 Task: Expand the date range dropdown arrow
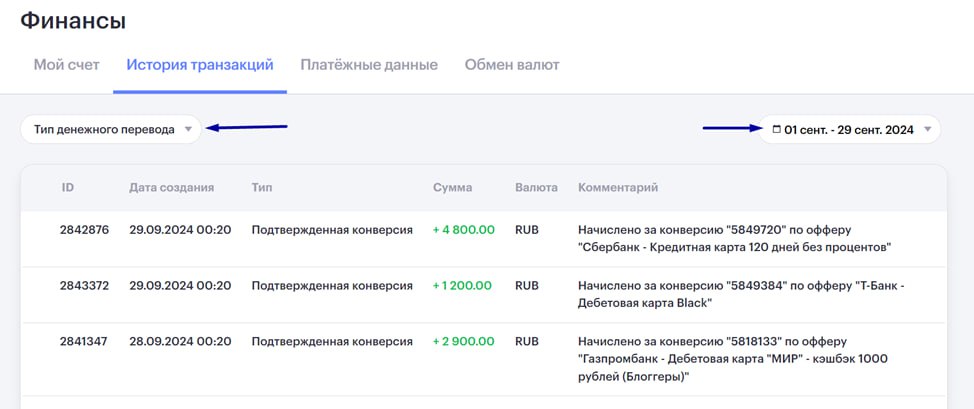coord(927,130)
